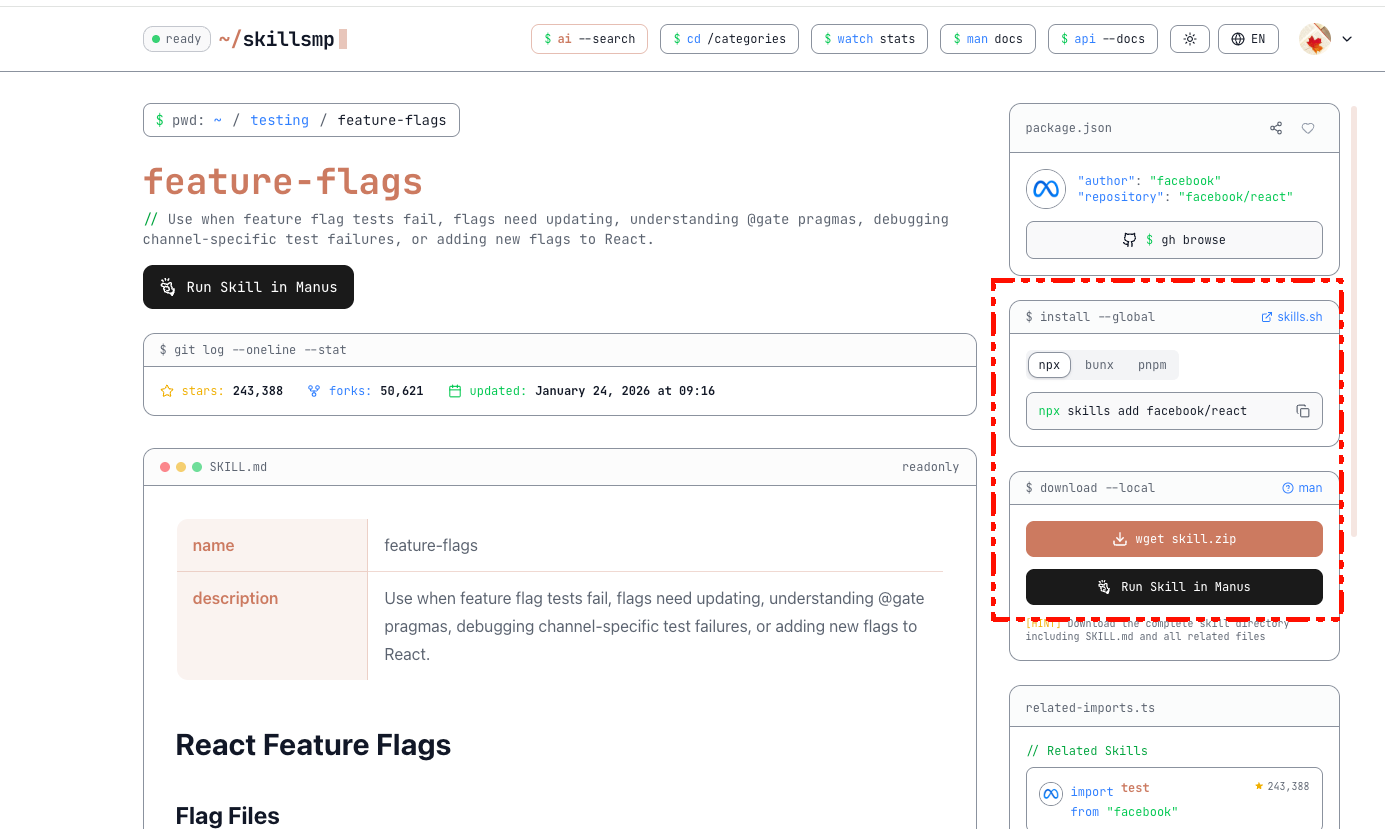Open the skills.sh external link

coord(1292,317)
